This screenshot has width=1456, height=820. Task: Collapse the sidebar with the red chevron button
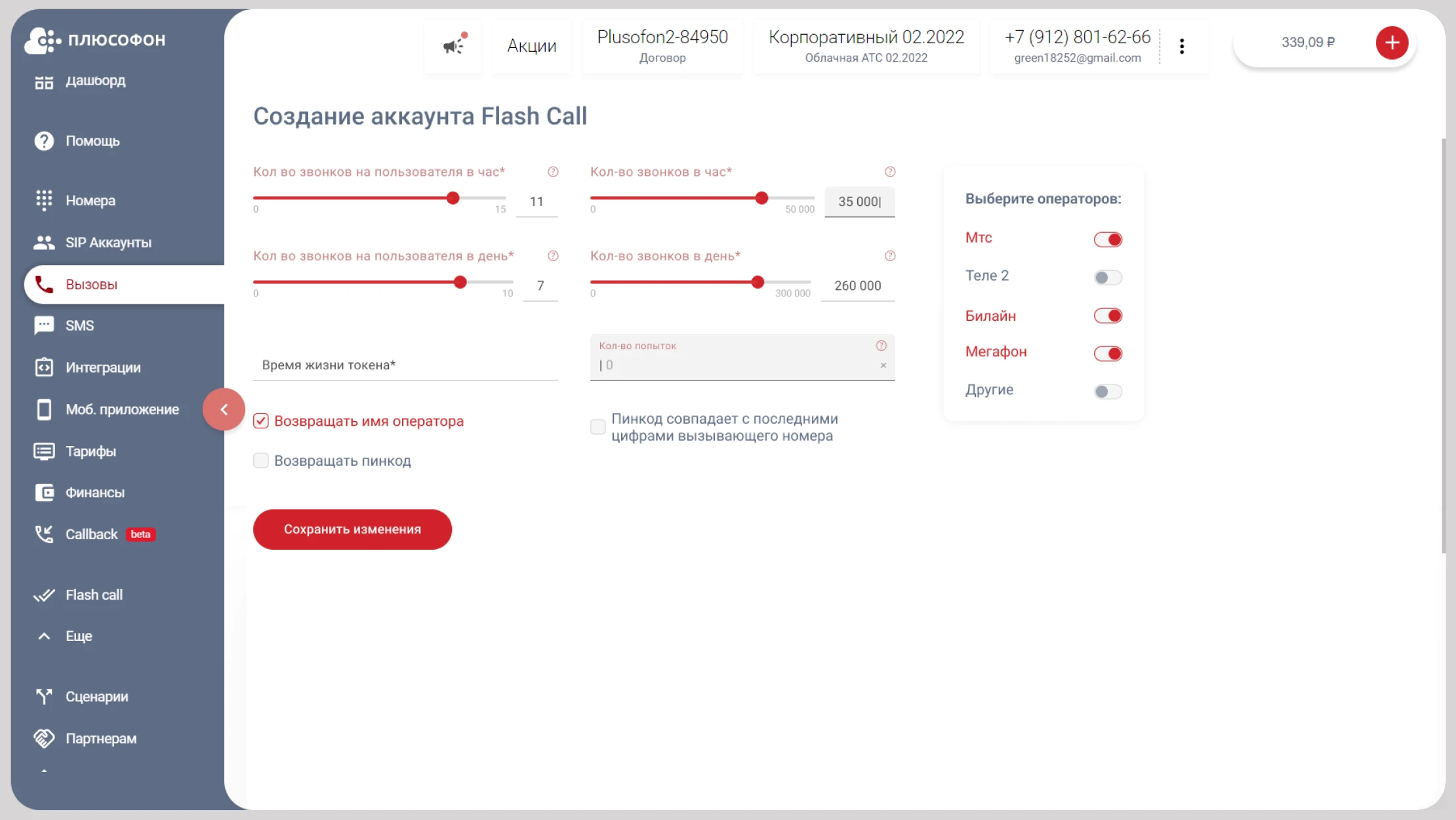tap(224, 409)
